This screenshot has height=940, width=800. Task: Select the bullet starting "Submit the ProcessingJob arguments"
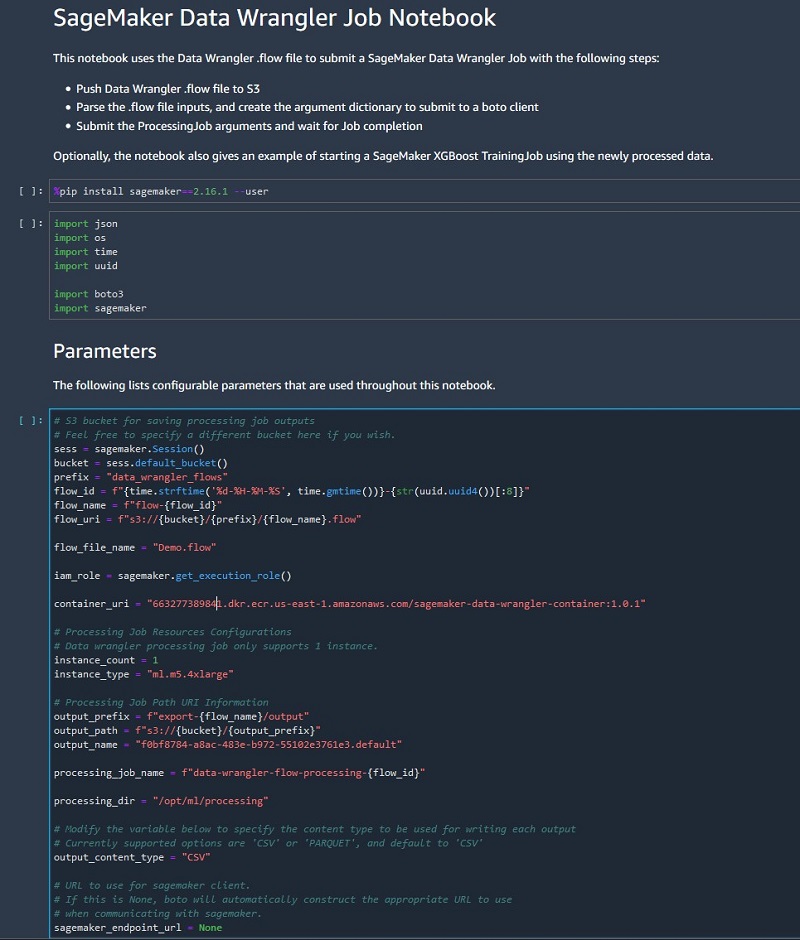pos(249,126)
